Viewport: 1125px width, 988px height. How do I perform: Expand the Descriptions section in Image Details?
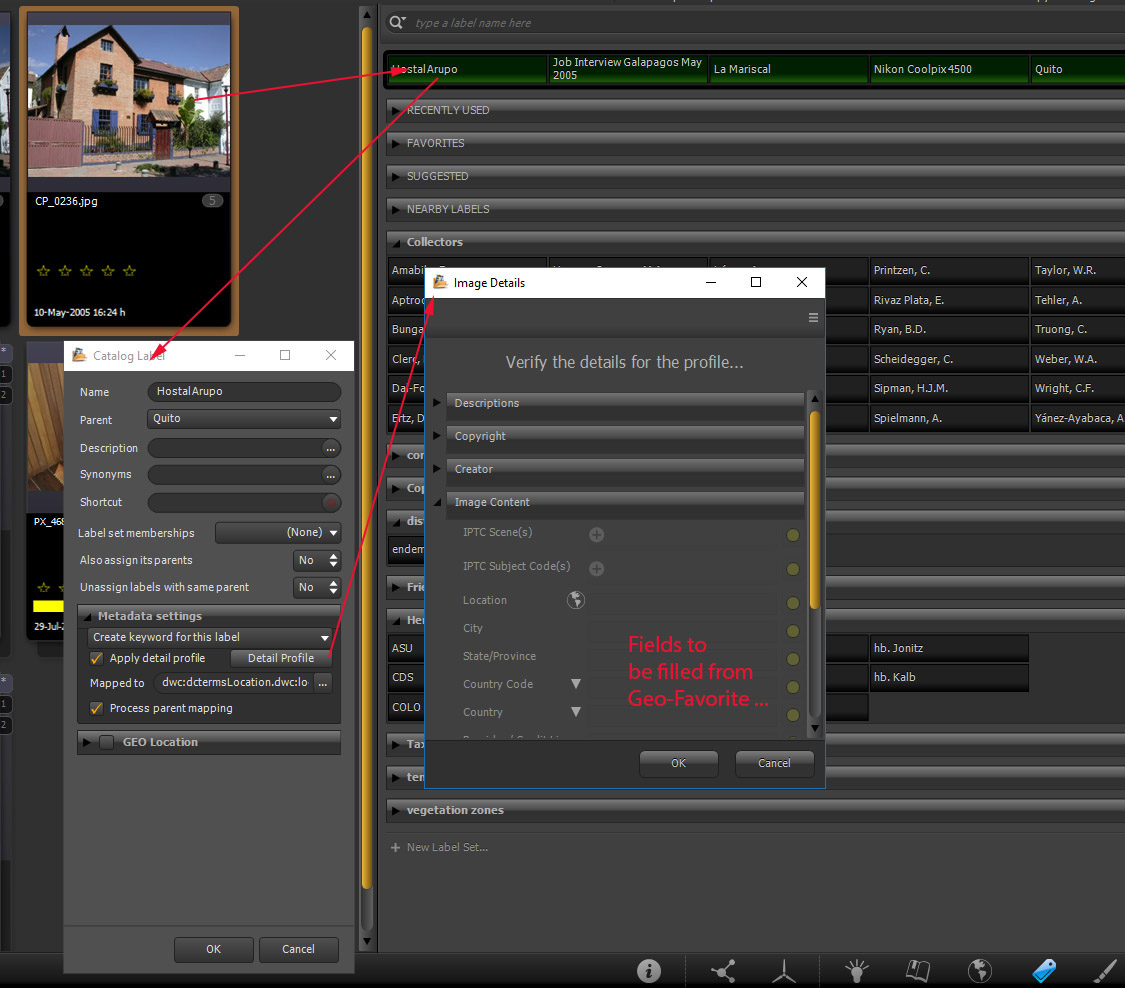[436, 403]
